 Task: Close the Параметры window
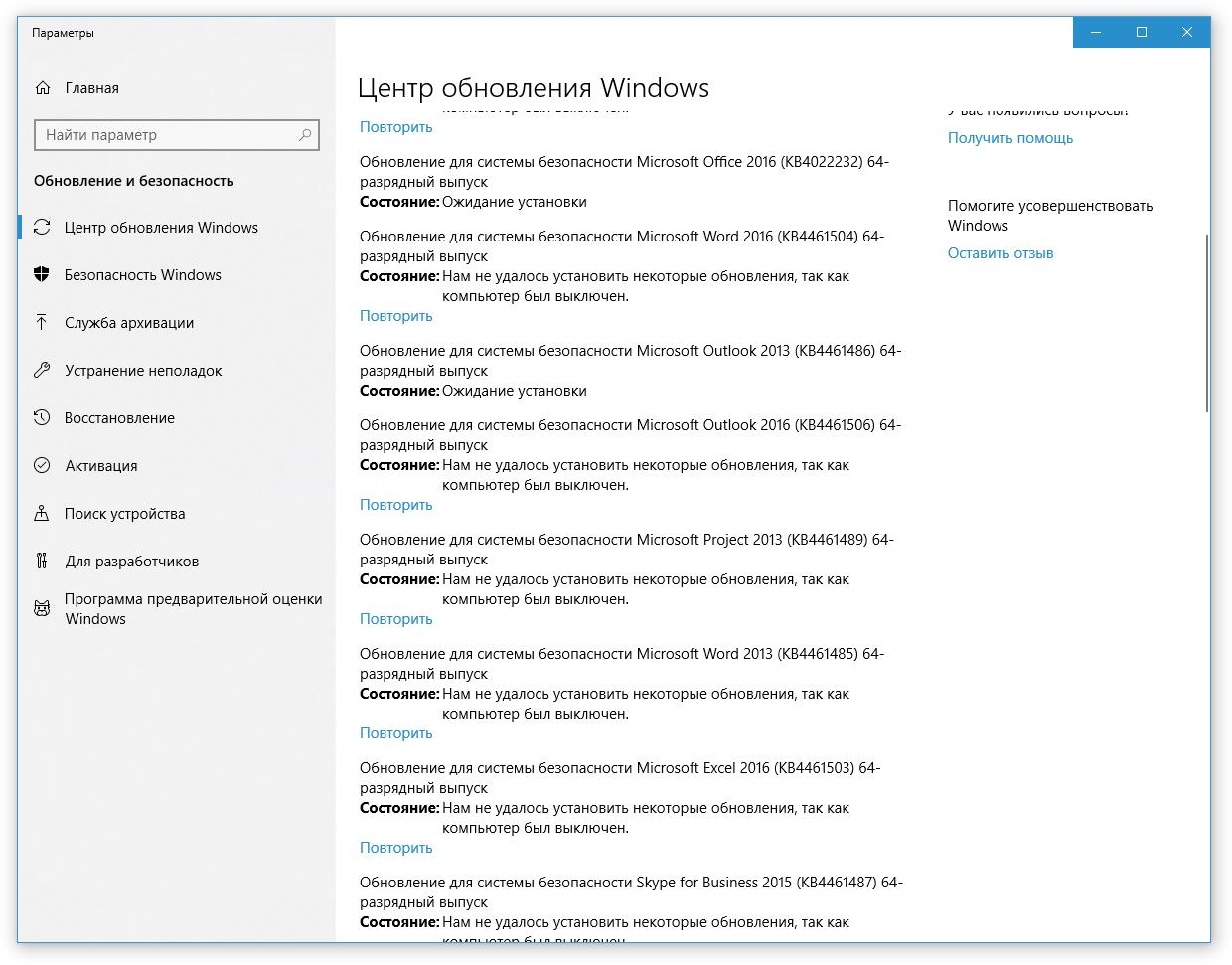click(x=1187, y=32)
